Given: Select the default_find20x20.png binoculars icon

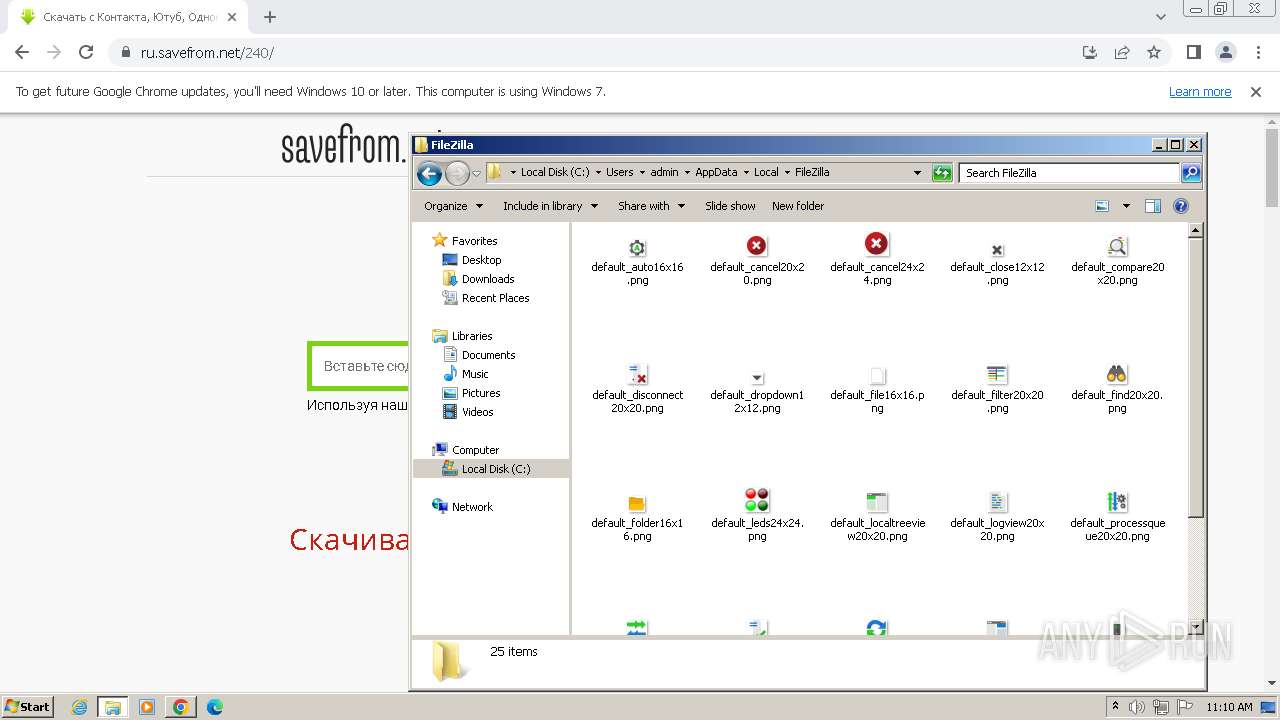Looking at the screenshot, I should click(1117, 374).
